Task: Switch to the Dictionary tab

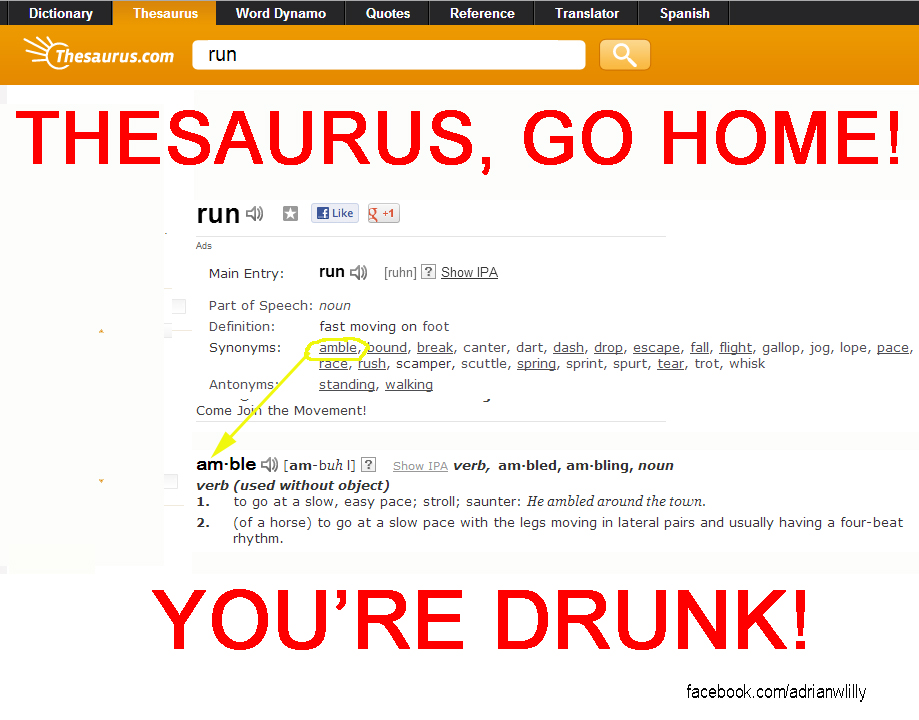Action: point(59,13)
